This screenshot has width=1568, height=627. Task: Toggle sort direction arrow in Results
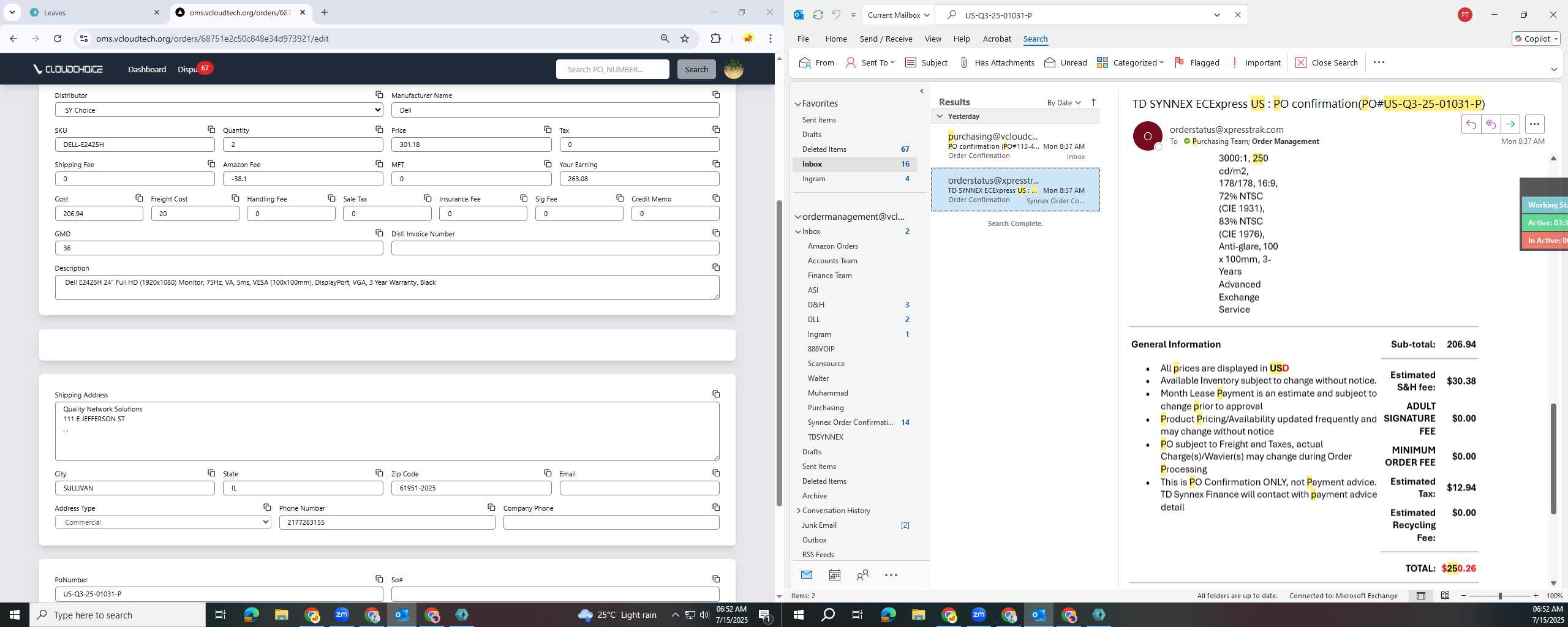click(1093, 102)
